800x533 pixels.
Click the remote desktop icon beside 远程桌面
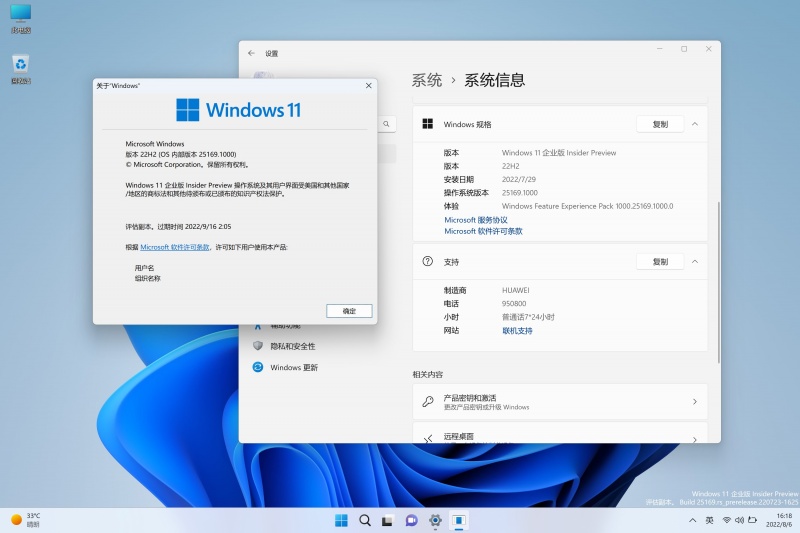(x=428, y=438)
